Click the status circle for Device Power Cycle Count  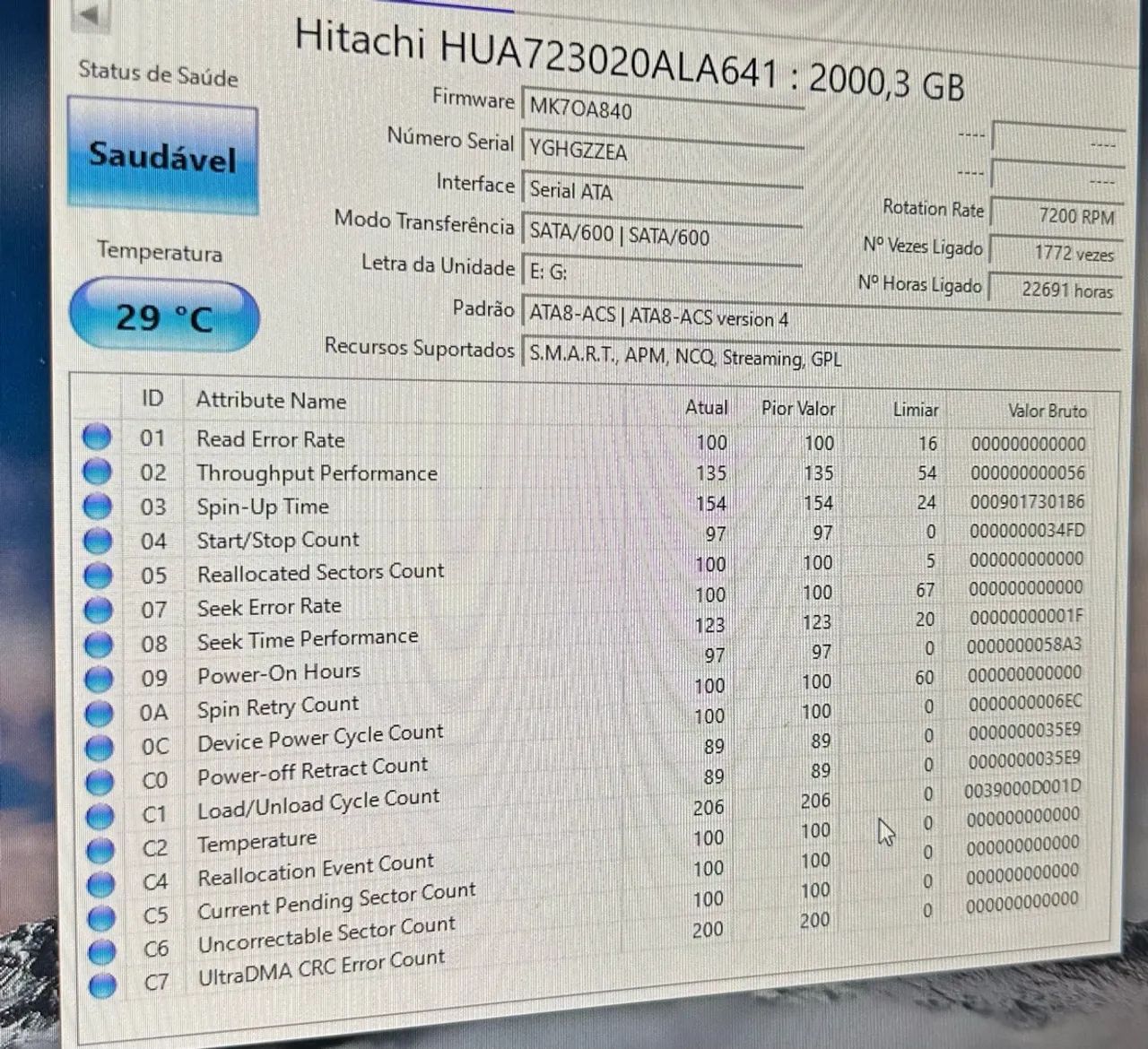tap(99, 747)
